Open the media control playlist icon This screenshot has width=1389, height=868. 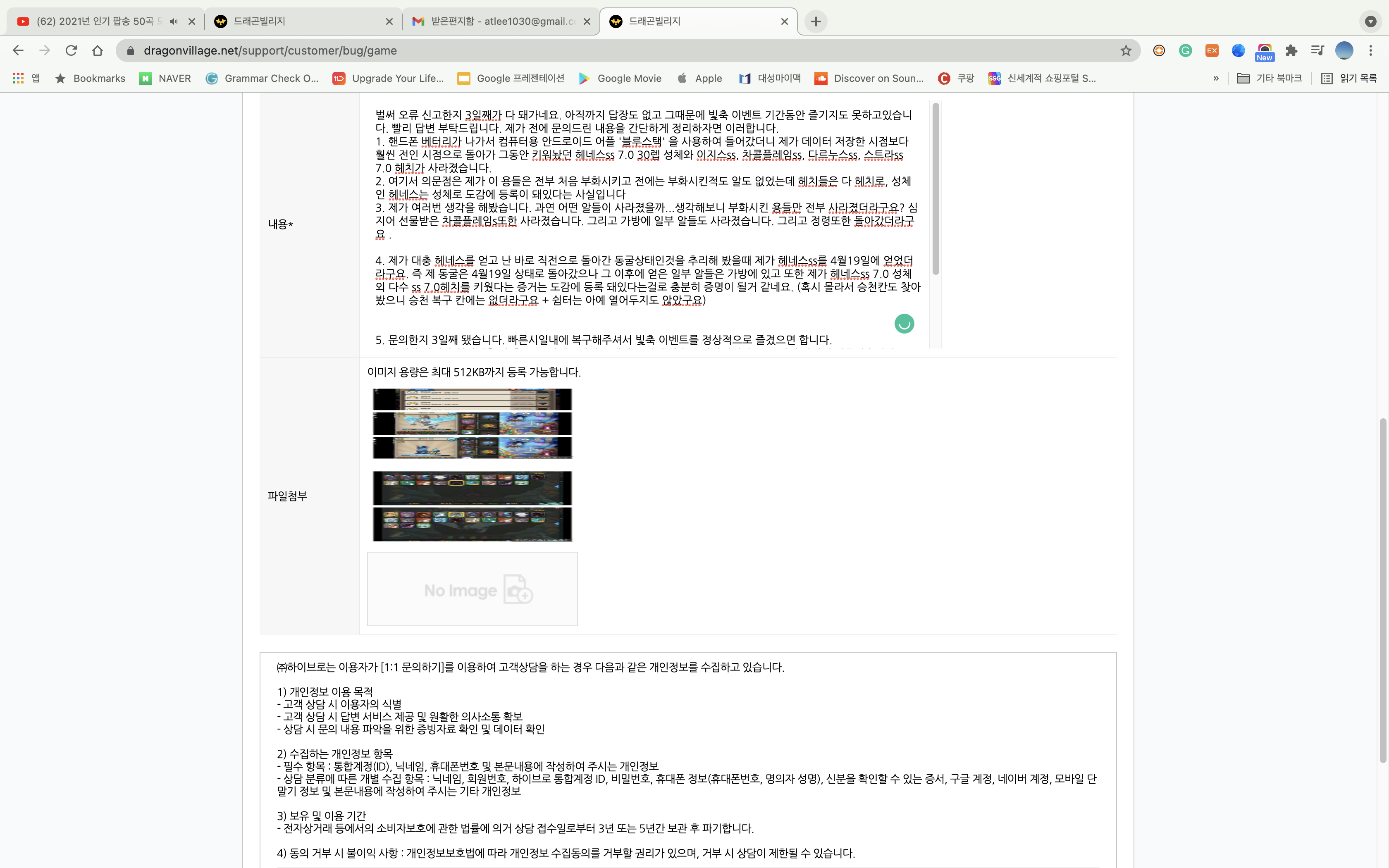coord(1317,50)
